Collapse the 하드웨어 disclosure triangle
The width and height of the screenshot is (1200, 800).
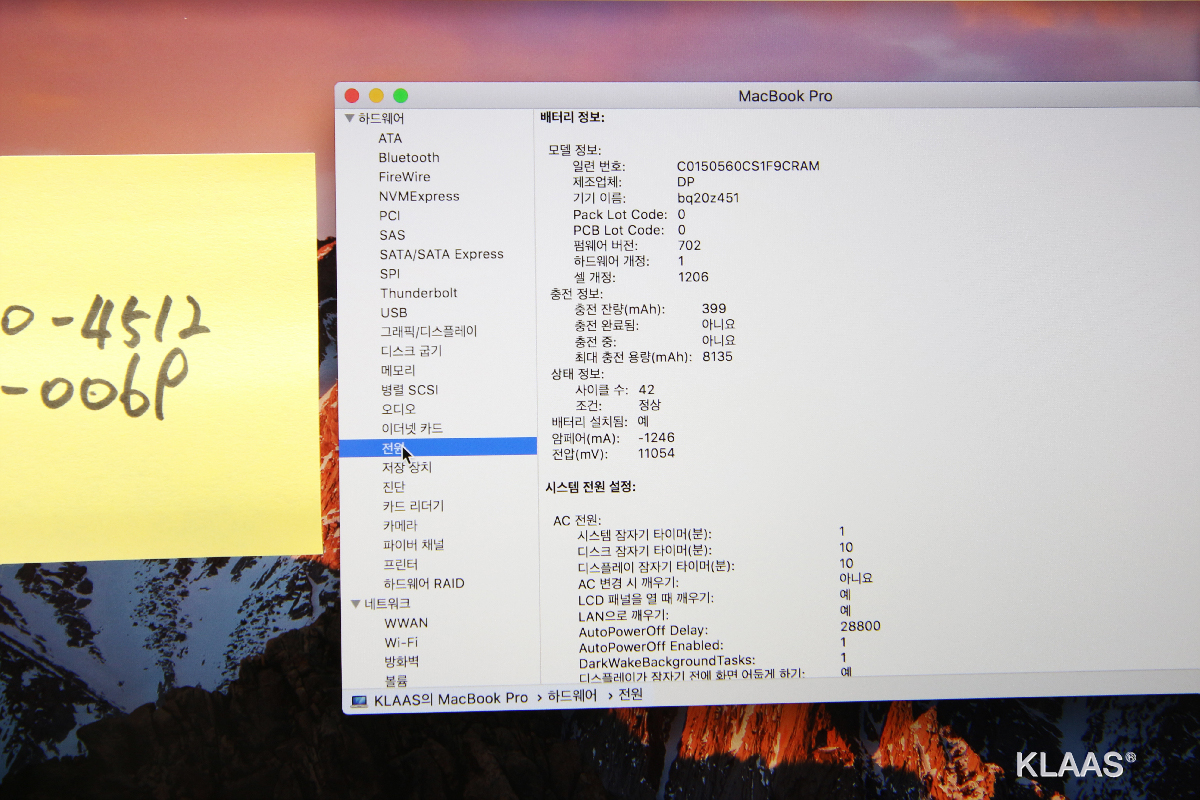[349, 118]
